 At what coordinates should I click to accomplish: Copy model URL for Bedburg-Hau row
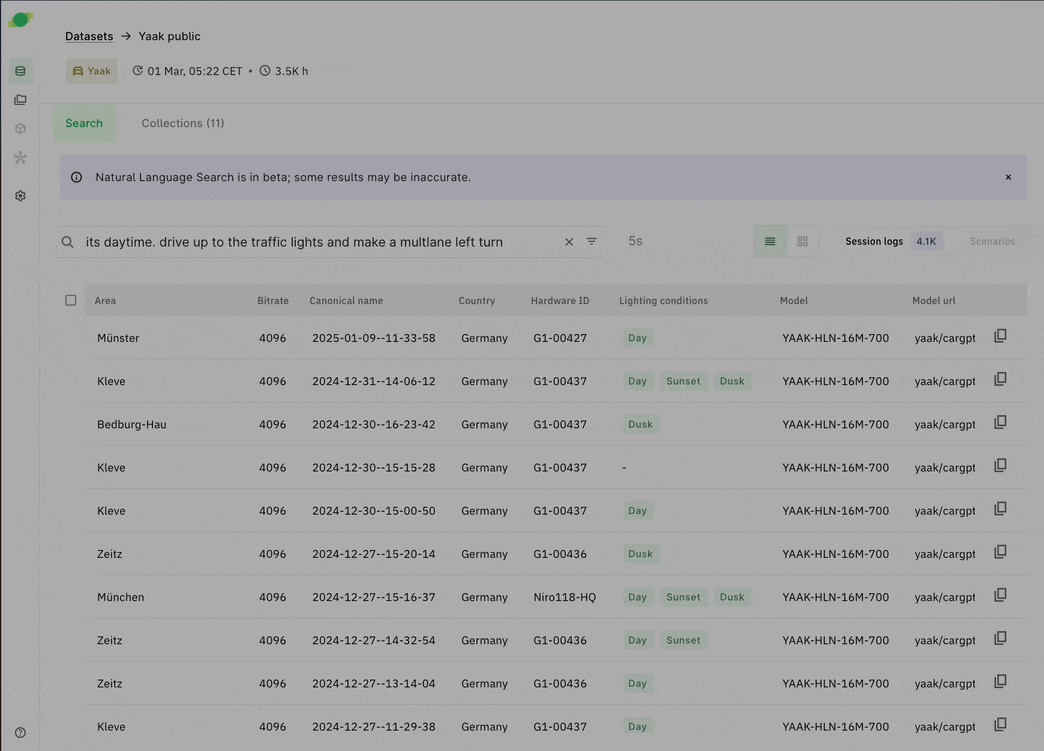pyautogui.click(x=1000, y=423)
